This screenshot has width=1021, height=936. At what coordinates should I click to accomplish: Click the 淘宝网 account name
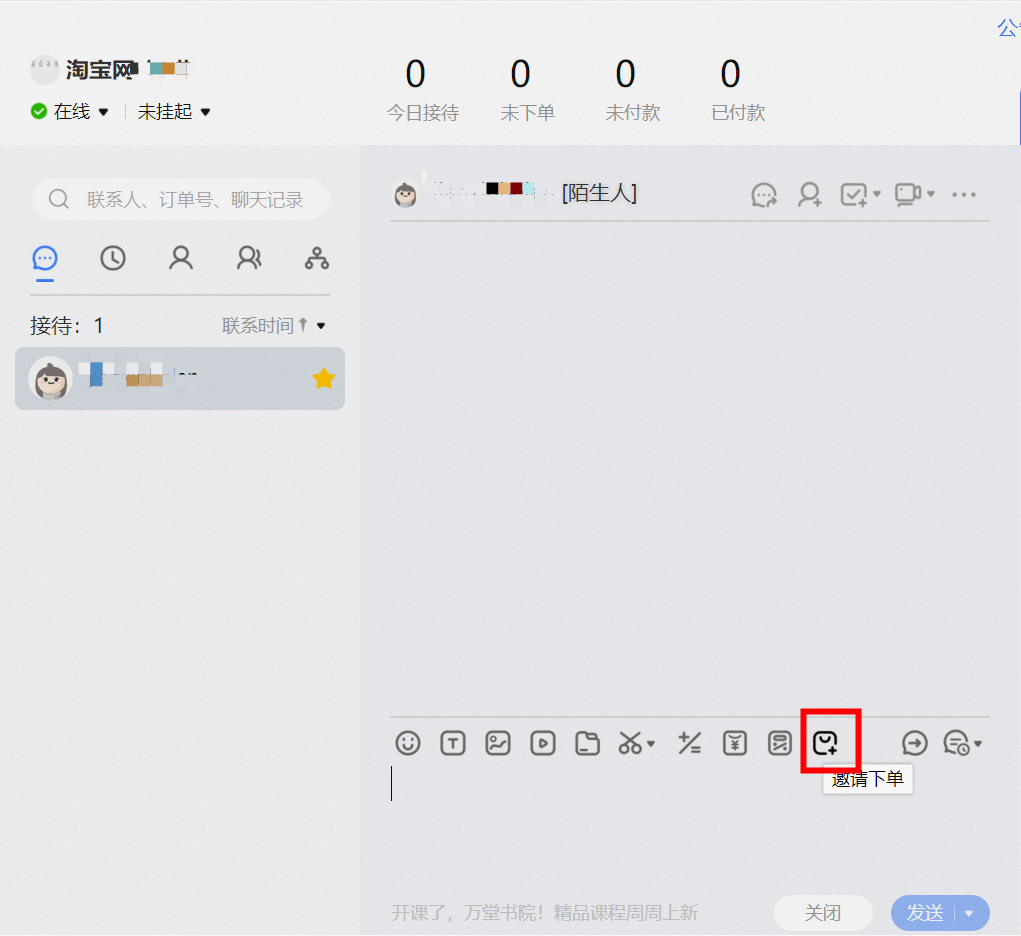101,70
